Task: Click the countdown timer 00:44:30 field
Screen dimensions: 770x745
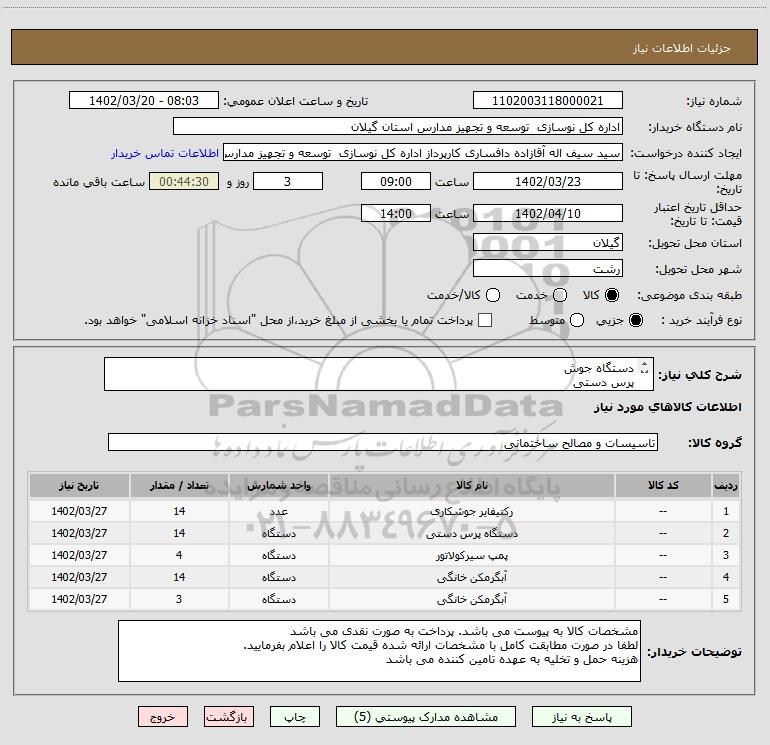Action: pyautogui.click(x=184, y=181)
